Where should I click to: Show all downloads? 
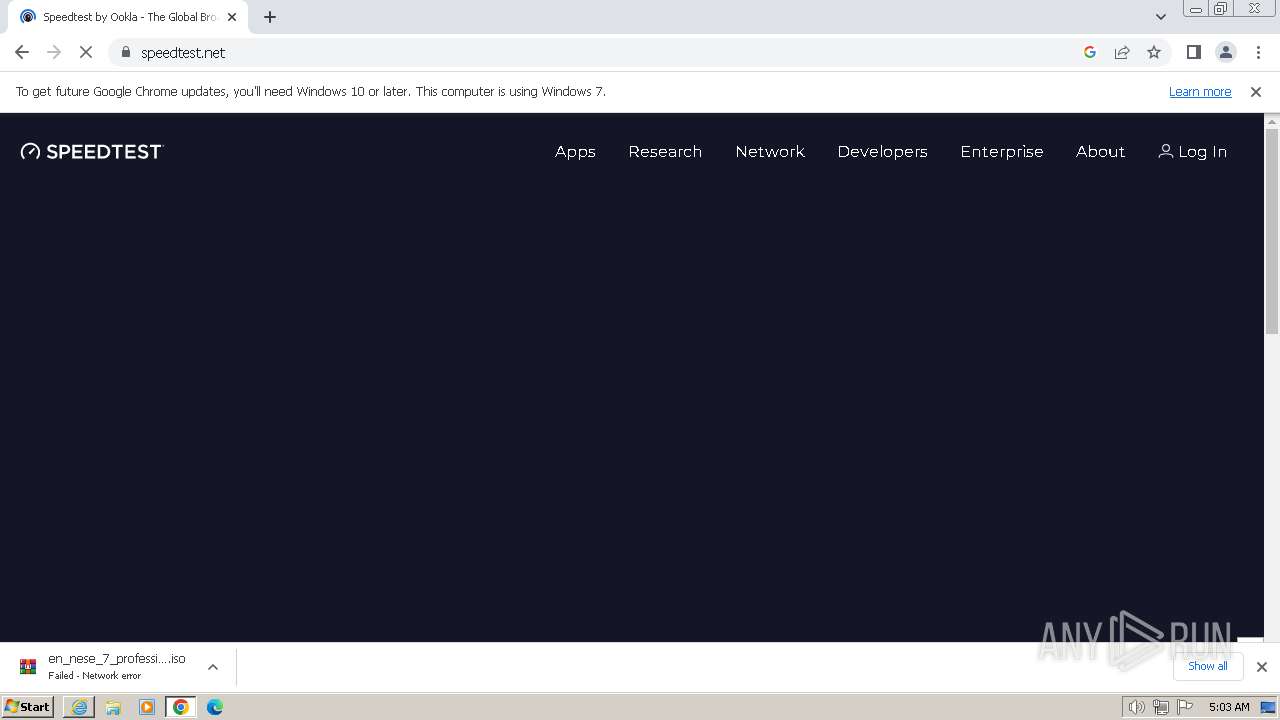click(x=1207, y=666)
